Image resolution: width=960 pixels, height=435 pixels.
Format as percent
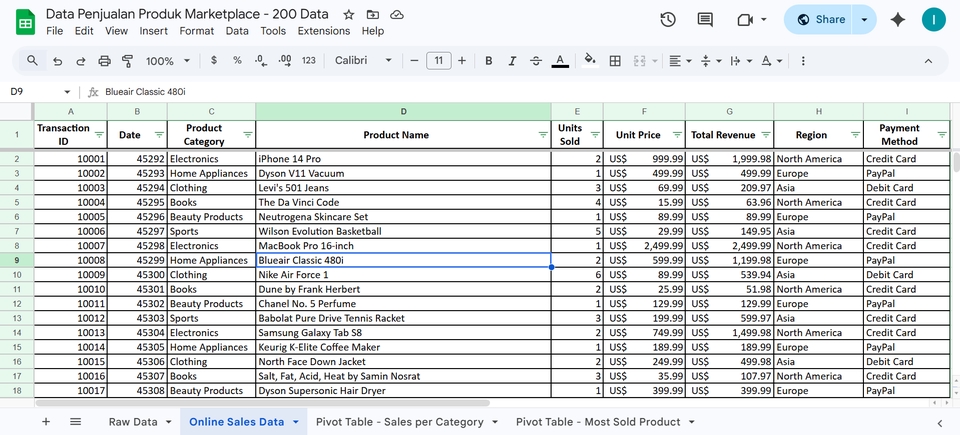pyautogui.click(x=237, y=60)
